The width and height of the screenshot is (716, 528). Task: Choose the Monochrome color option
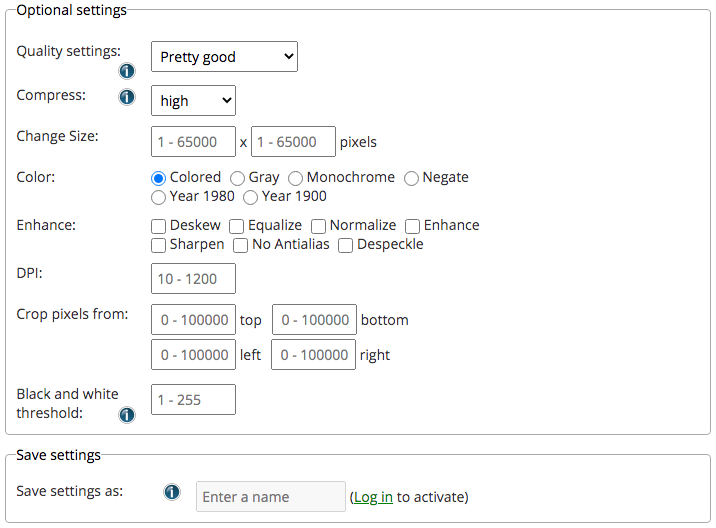pos(295,178)
